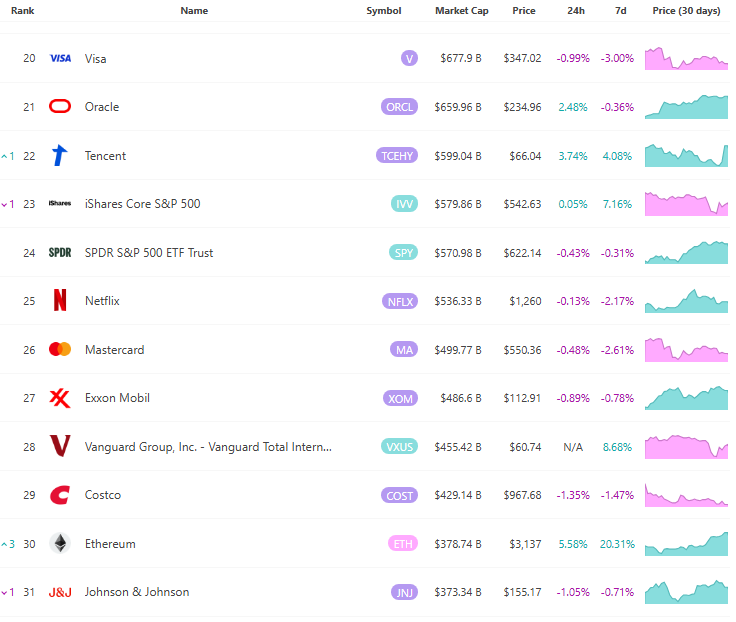The width and height of the screenshot is (736, 622).
Task: Click the Oracle red oval logo
Action: tap(60, 107)
